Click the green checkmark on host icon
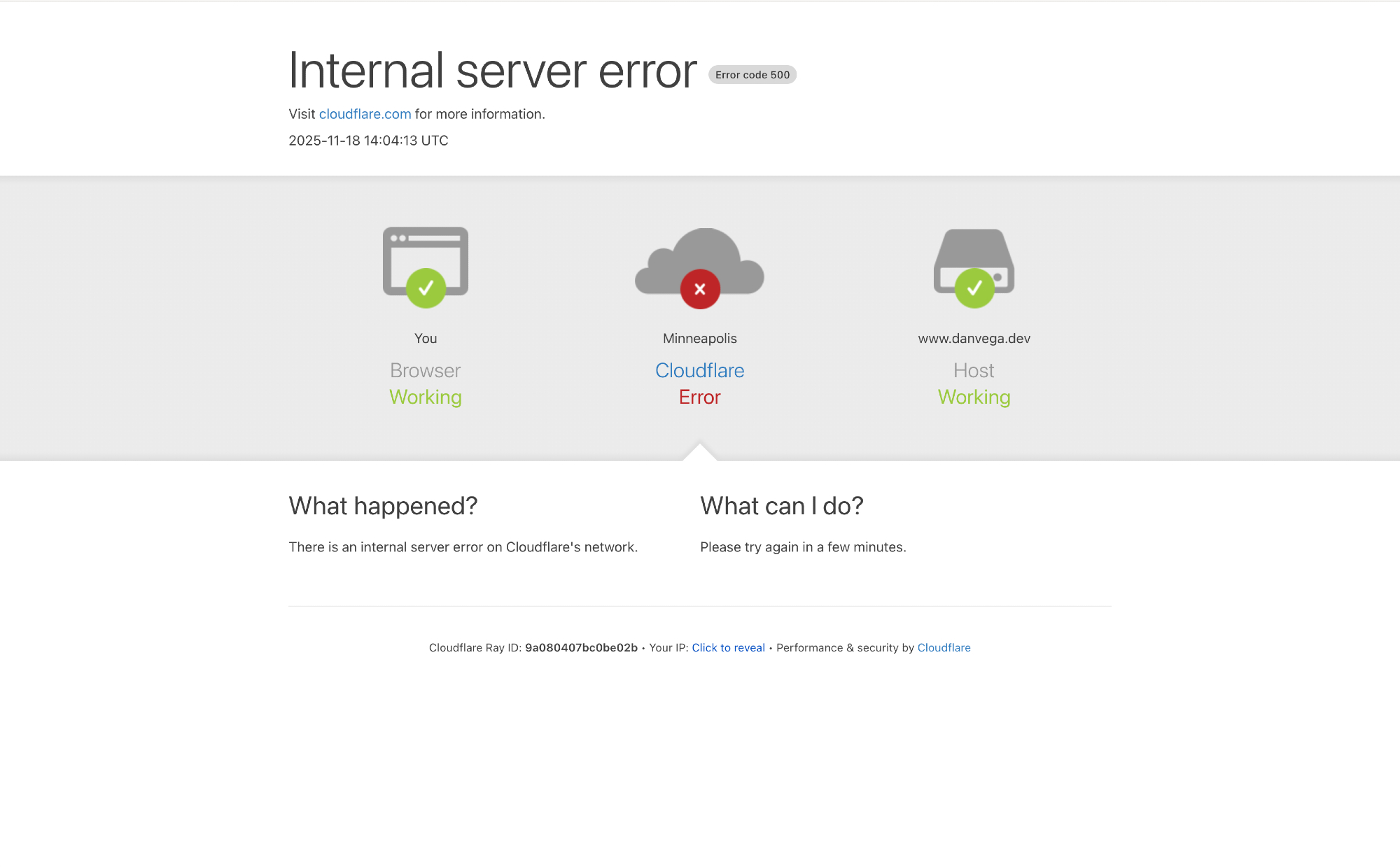 974,288
